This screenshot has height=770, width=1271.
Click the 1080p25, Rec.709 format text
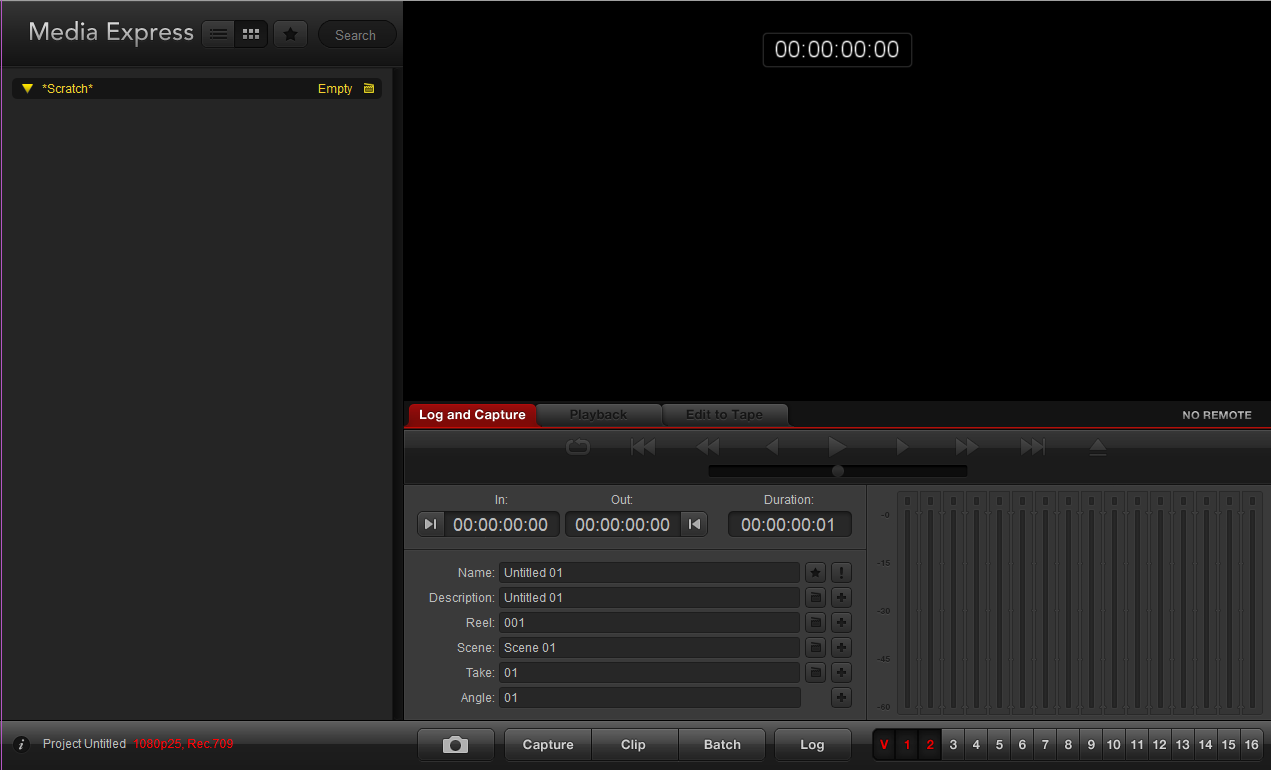(x=183, y=744)
